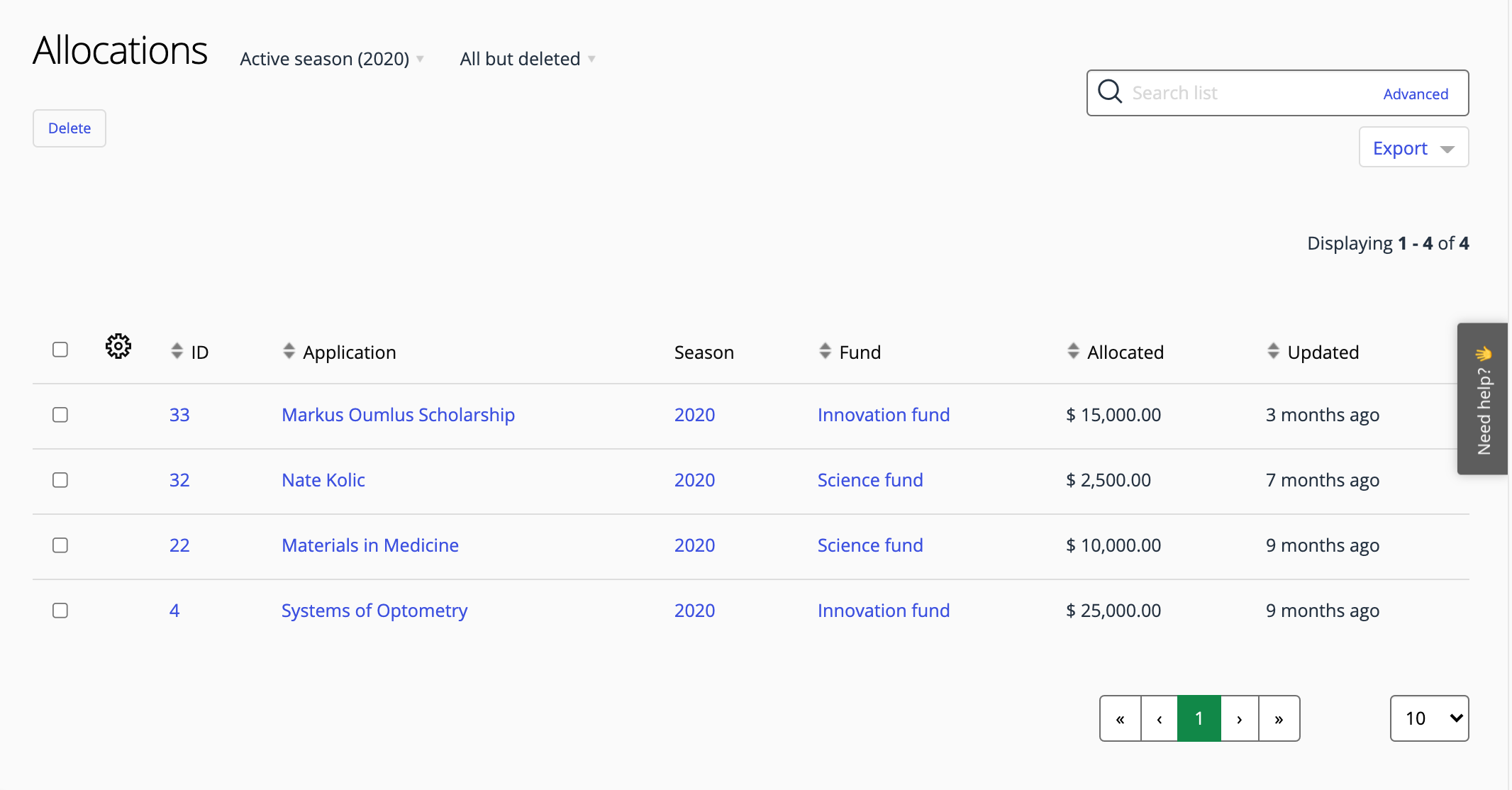The height and width of the screenshot is (790, 1512).
Task: Open the column settings gear icon
Action: click(118, 347)
